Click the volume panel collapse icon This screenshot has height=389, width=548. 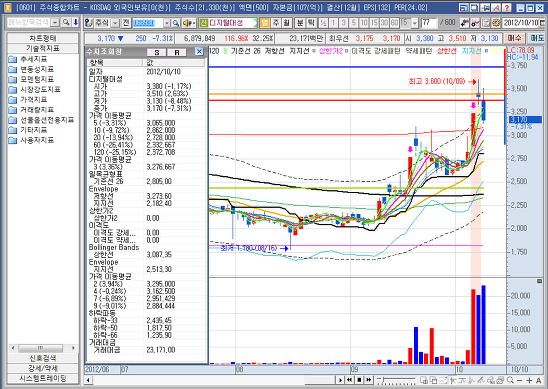point(539,281)
